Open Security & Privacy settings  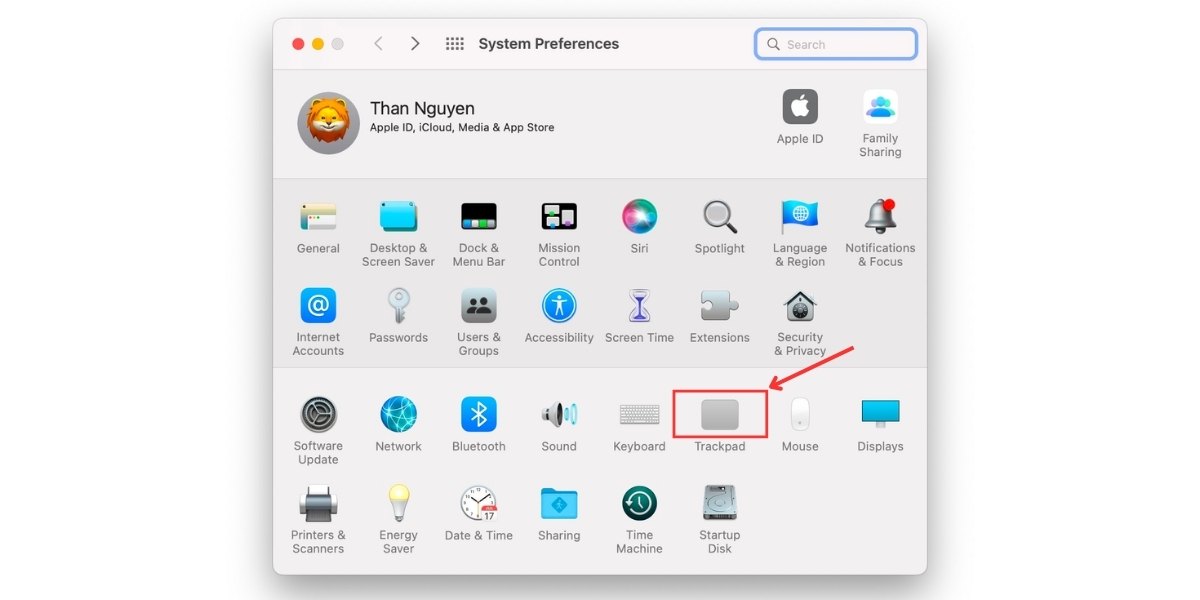(x=800, y=305)
